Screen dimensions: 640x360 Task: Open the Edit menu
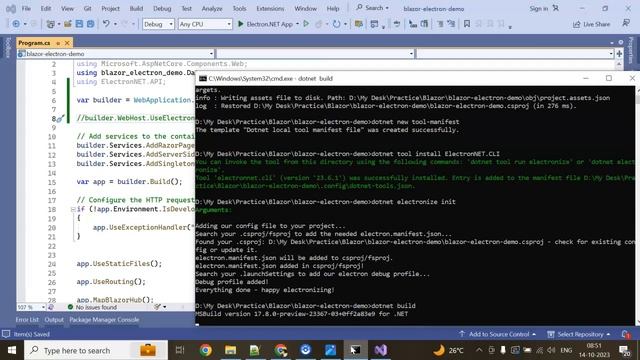point(46,8)
